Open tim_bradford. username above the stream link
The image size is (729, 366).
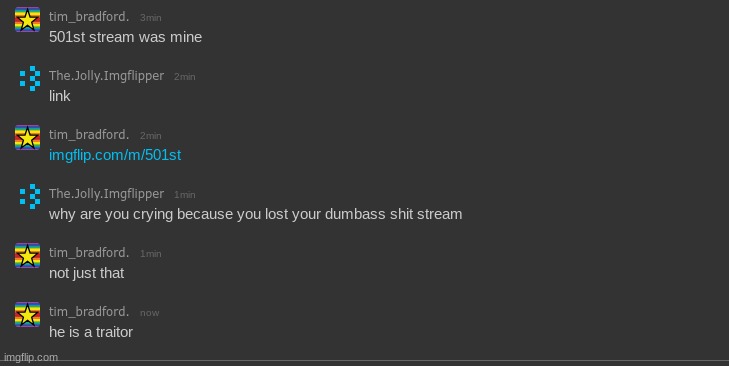coord(89,135)
